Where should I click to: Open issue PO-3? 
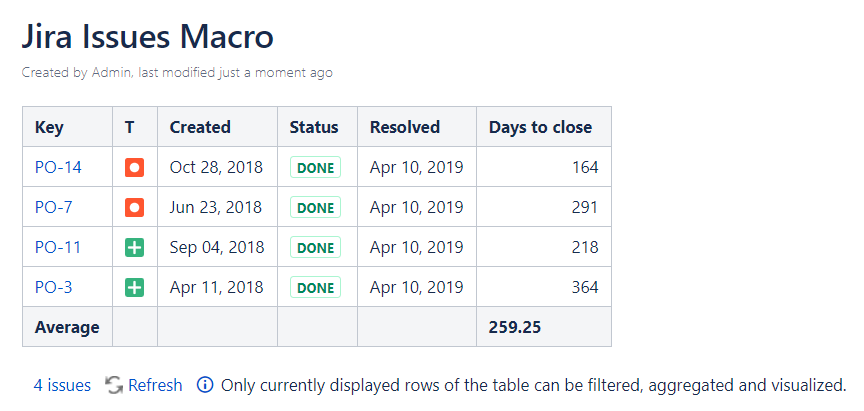[54, 287]
